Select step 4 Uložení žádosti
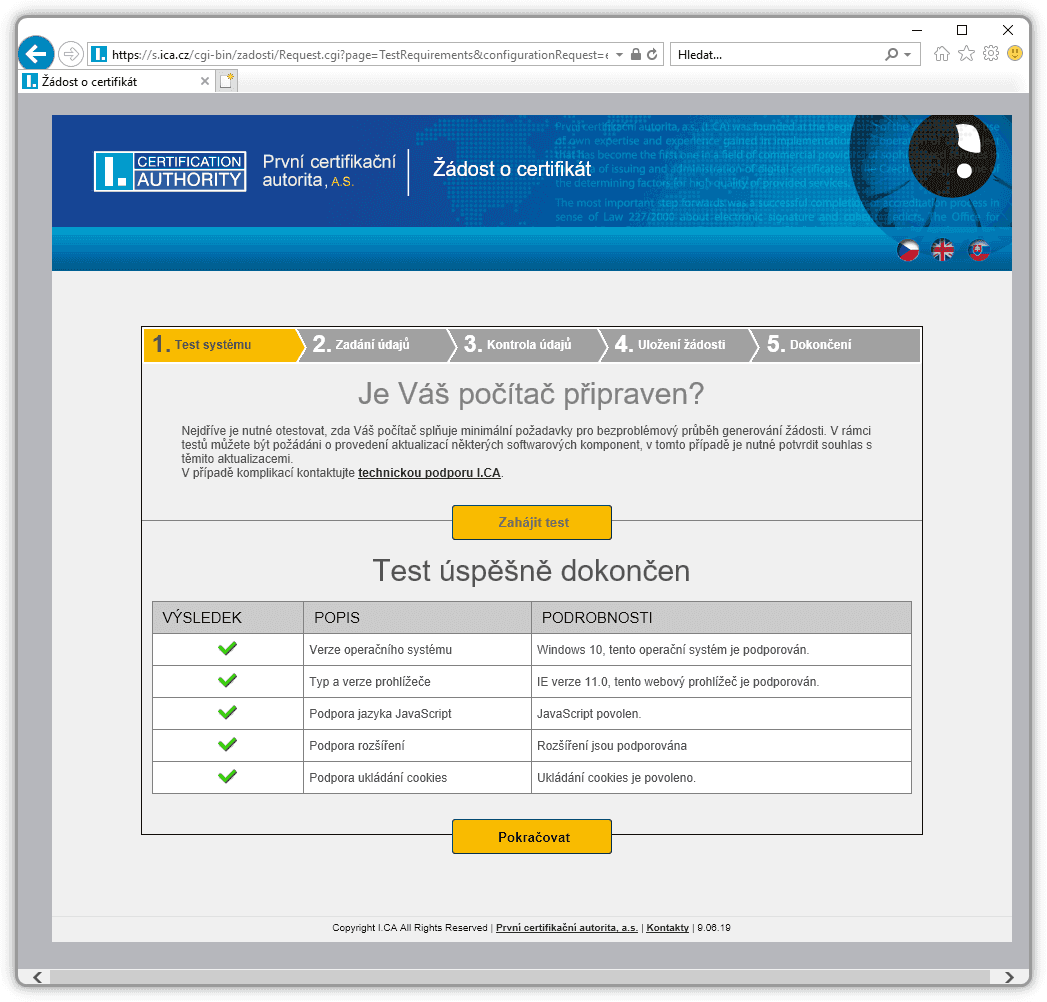 pyautogui.click(x=679, y=345)
